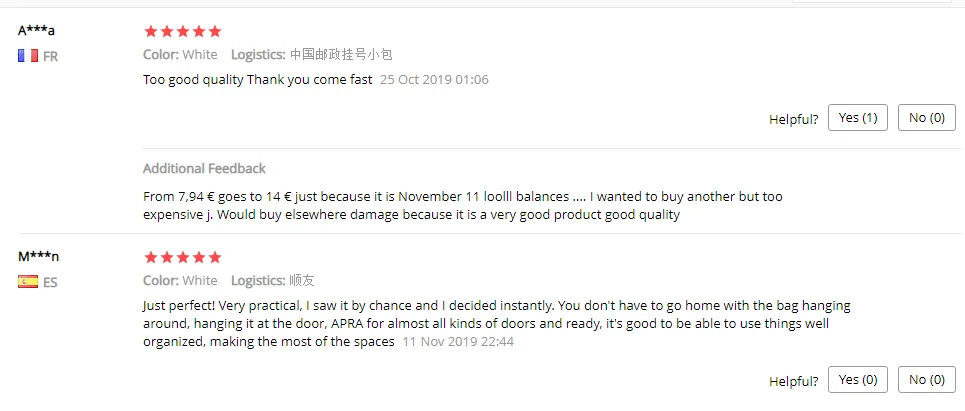Click the last star of M***n's rating
This screenshot has width=965, height=411.
(x=214, y=257)
